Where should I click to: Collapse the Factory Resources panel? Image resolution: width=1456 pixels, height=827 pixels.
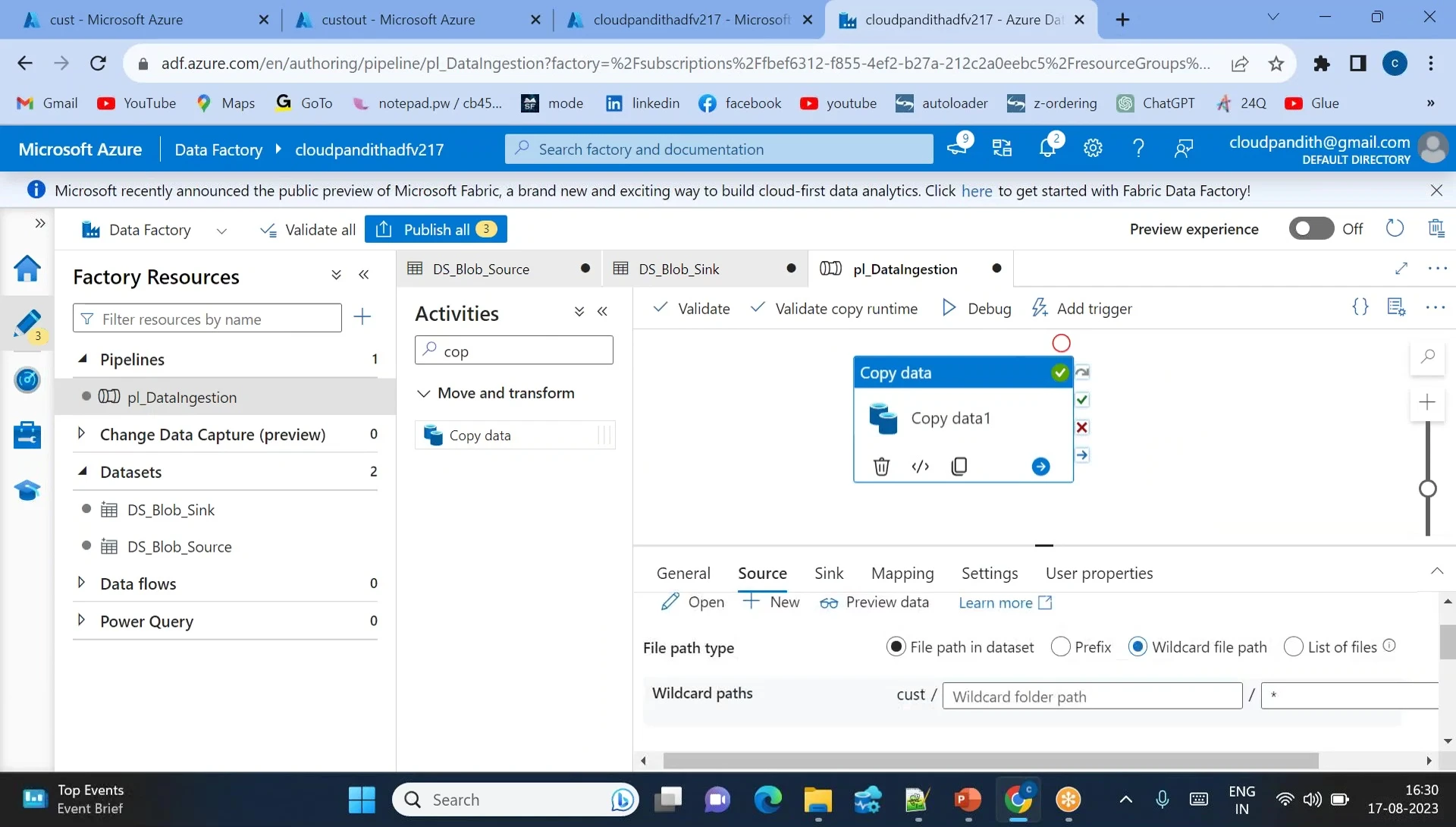[364, 275]
